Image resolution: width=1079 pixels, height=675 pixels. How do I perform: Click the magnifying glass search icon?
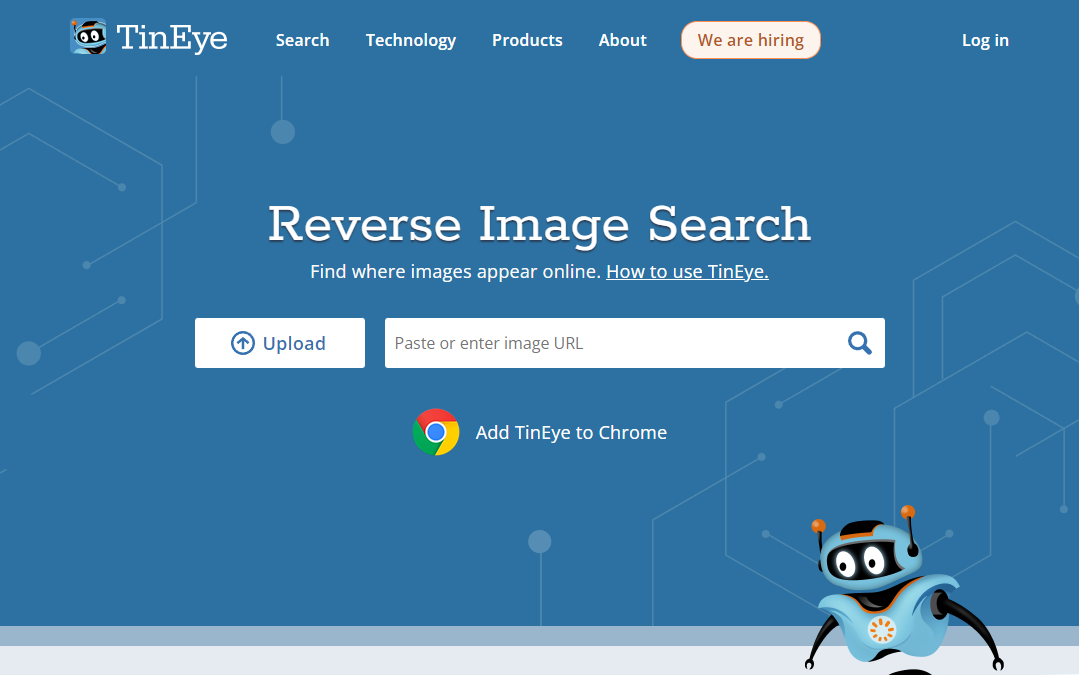pyautogui.click(x=859, y=343)
